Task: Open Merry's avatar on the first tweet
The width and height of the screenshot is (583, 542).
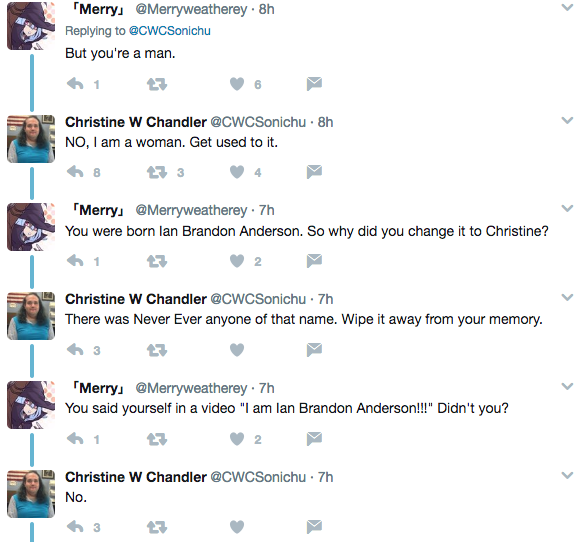Action: (x=31, y=25)
